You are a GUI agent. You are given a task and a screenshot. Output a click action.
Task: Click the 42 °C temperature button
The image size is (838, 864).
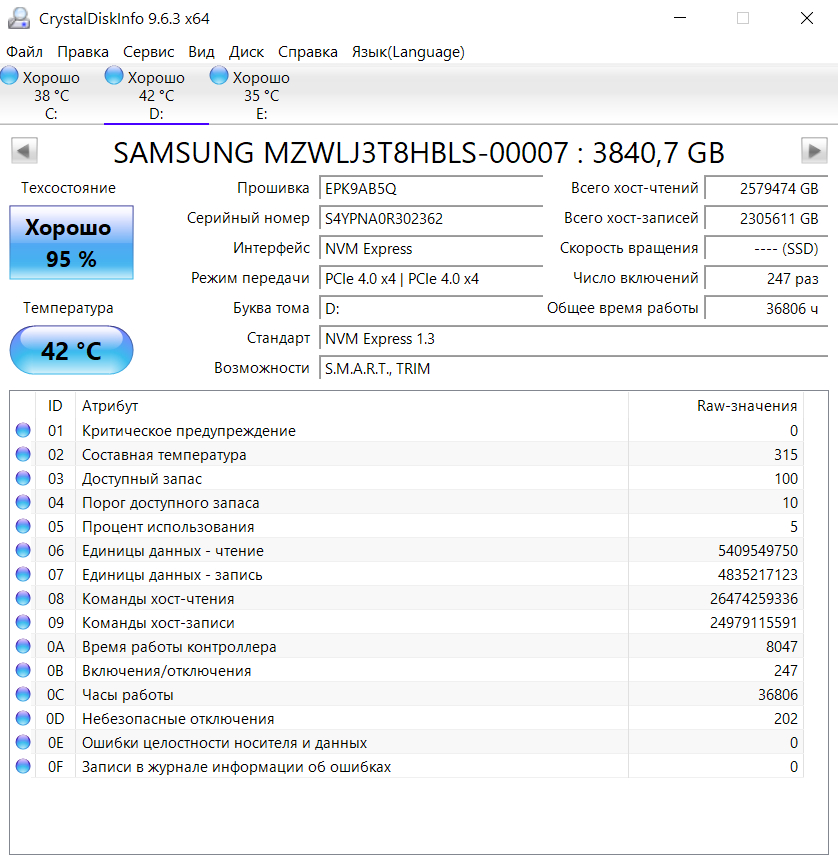pyautogui.click(x=72, y=350)
